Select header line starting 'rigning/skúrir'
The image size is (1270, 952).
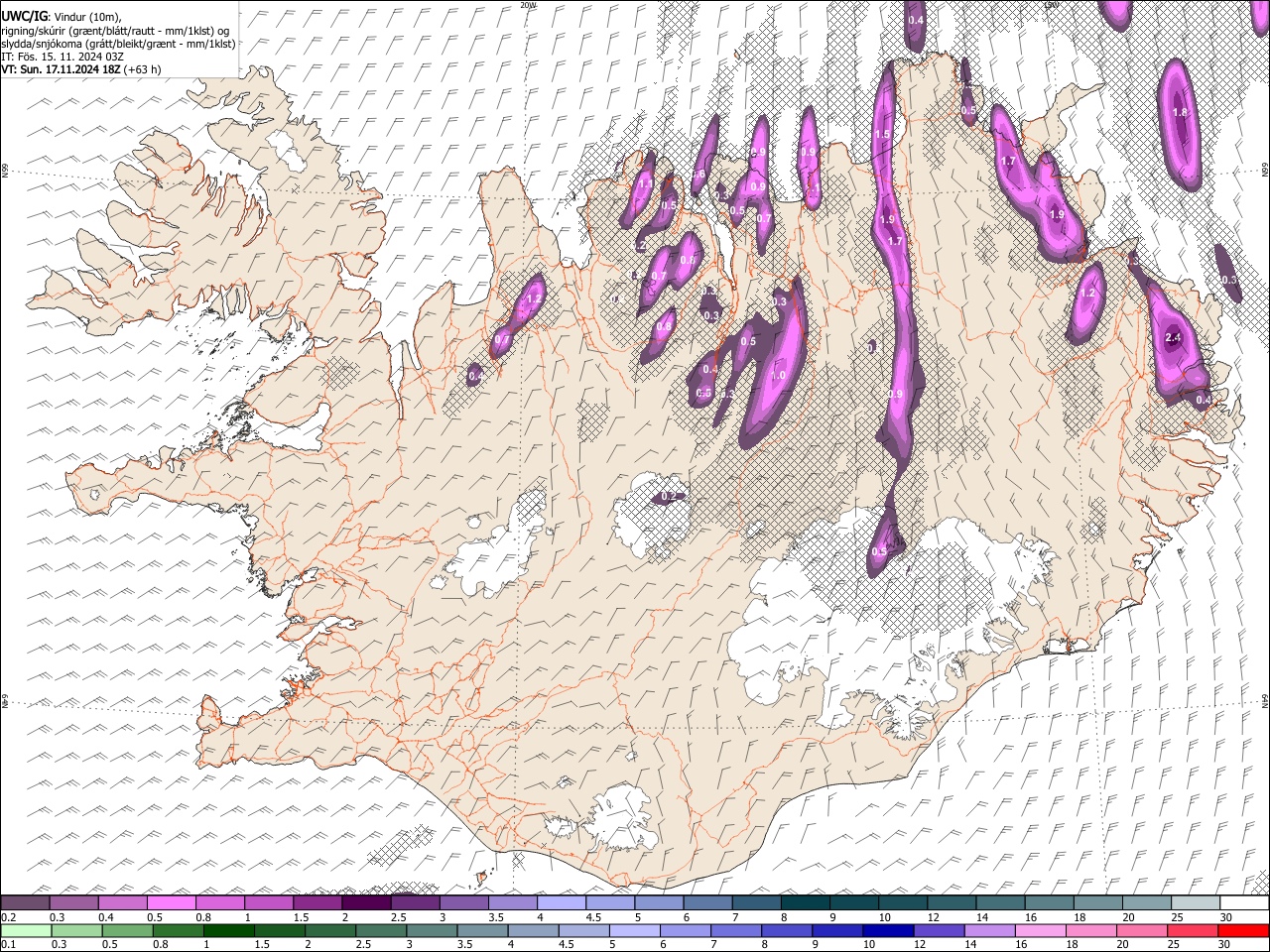click(115, 31)
